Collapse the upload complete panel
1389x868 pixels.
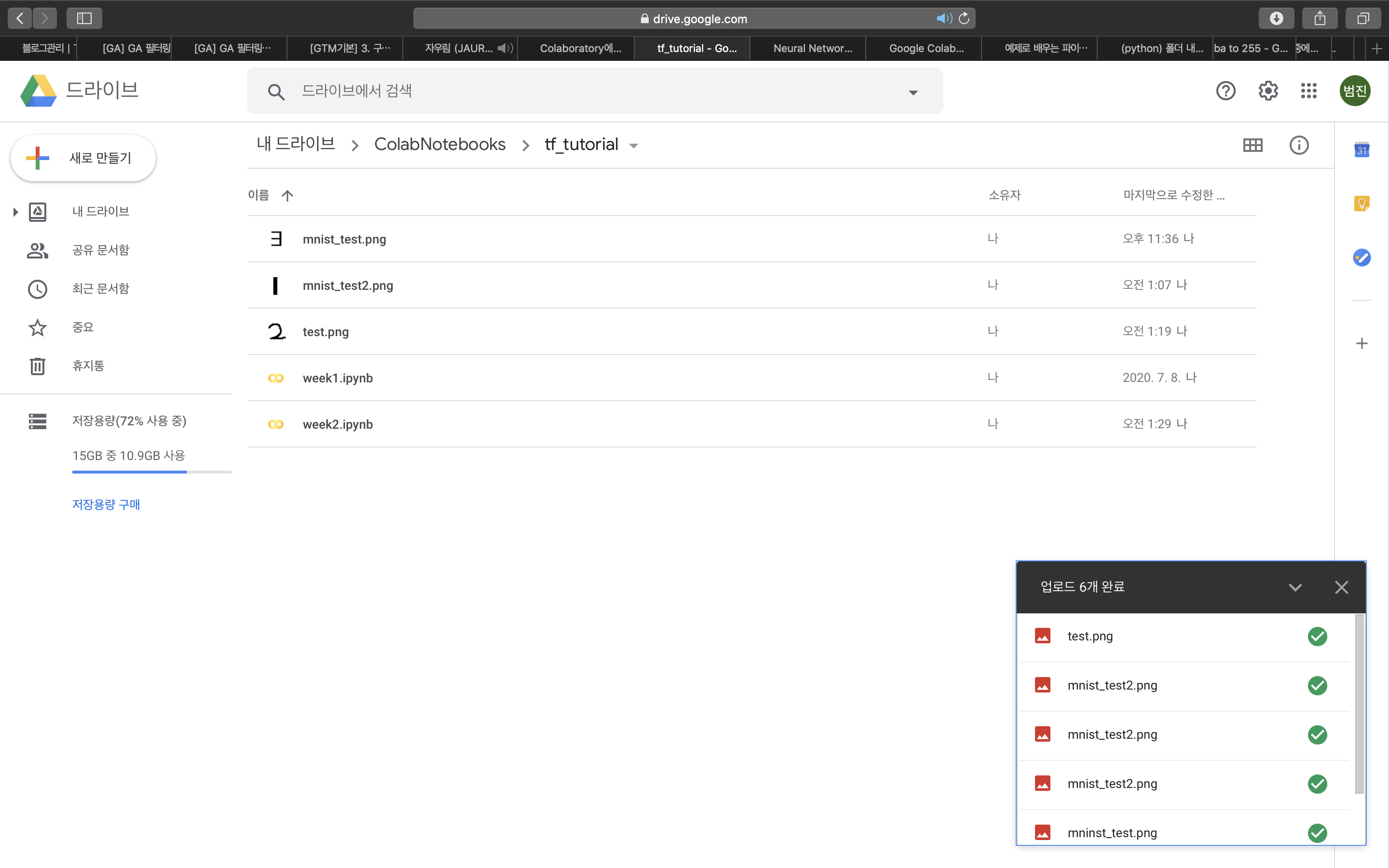(1295, 587)
